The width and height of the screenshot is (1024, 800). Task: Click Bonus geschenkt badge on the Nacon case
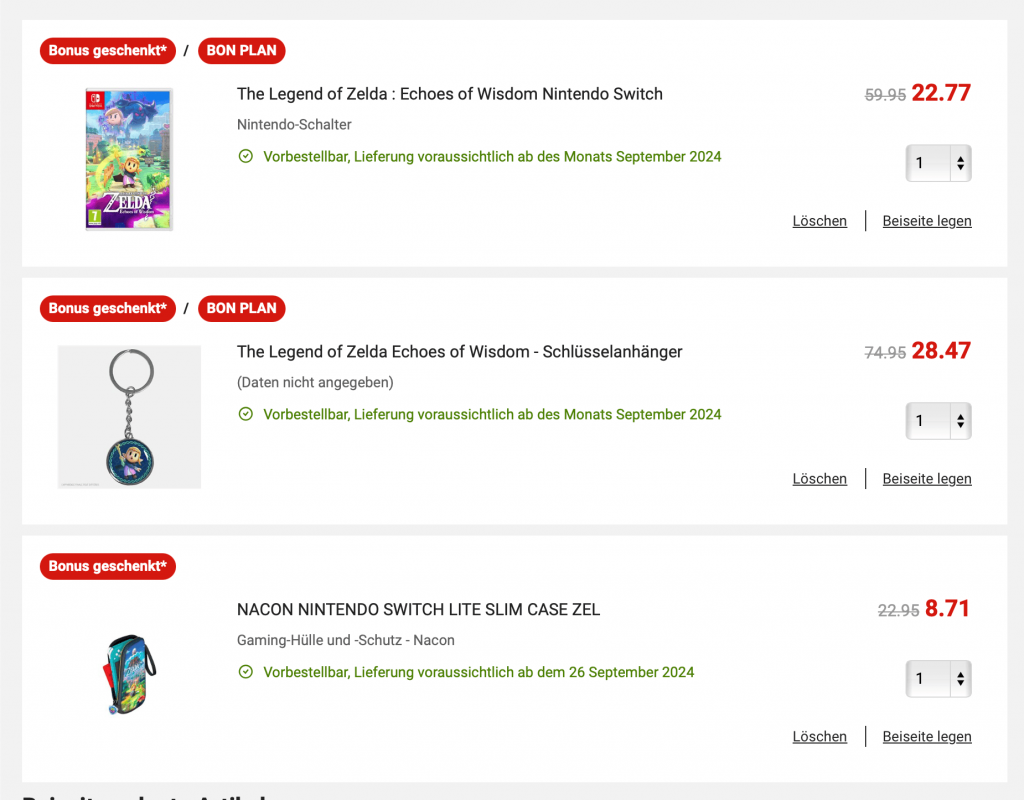(x=108, y=567)
